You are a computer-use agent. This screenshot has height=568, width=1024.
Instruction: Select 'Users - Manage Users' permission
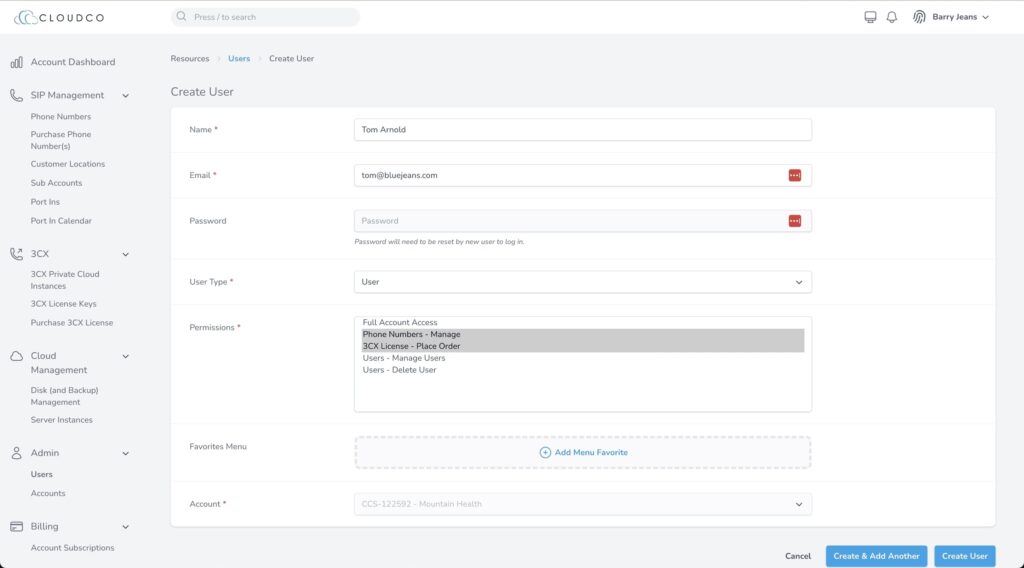click(x=404, y=358)
